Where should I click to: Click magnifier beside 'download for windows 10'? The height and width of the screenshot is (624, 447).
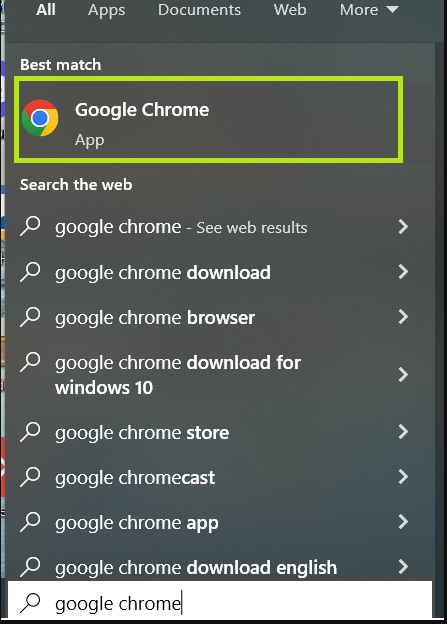pyautogui.click(x=30, y=362)
